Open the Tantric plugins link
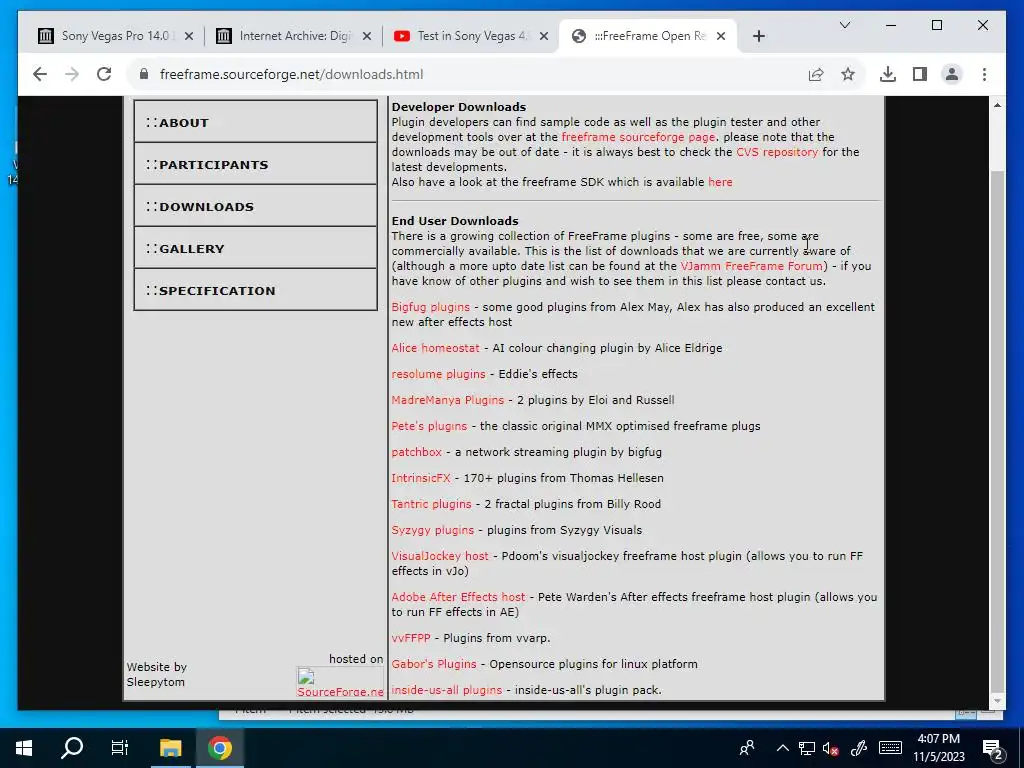Viewport: 1024px width, 768px height. tap(431, 504)
